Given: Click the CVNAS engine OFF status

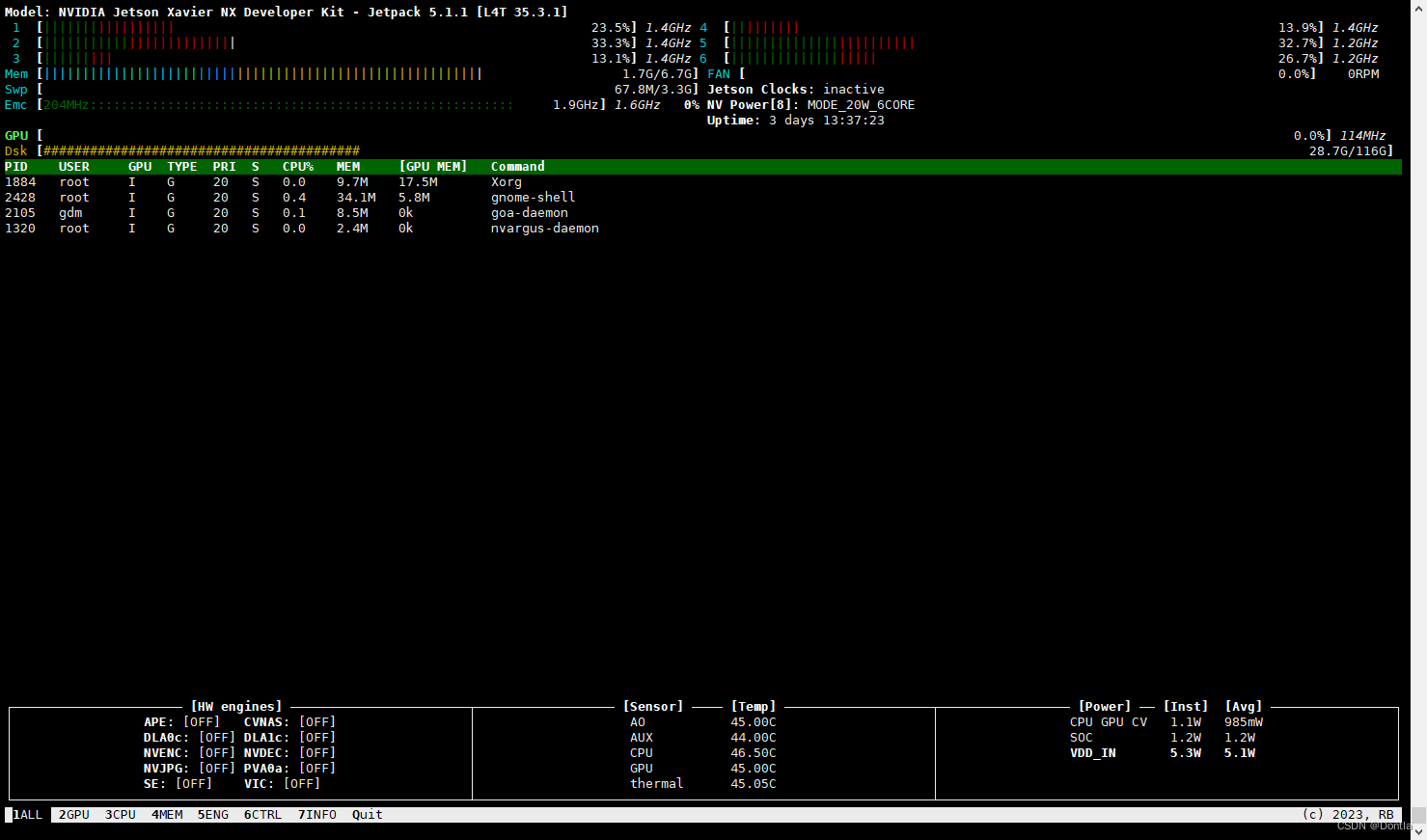Looking at the screenshot, I should pos(317,722).
